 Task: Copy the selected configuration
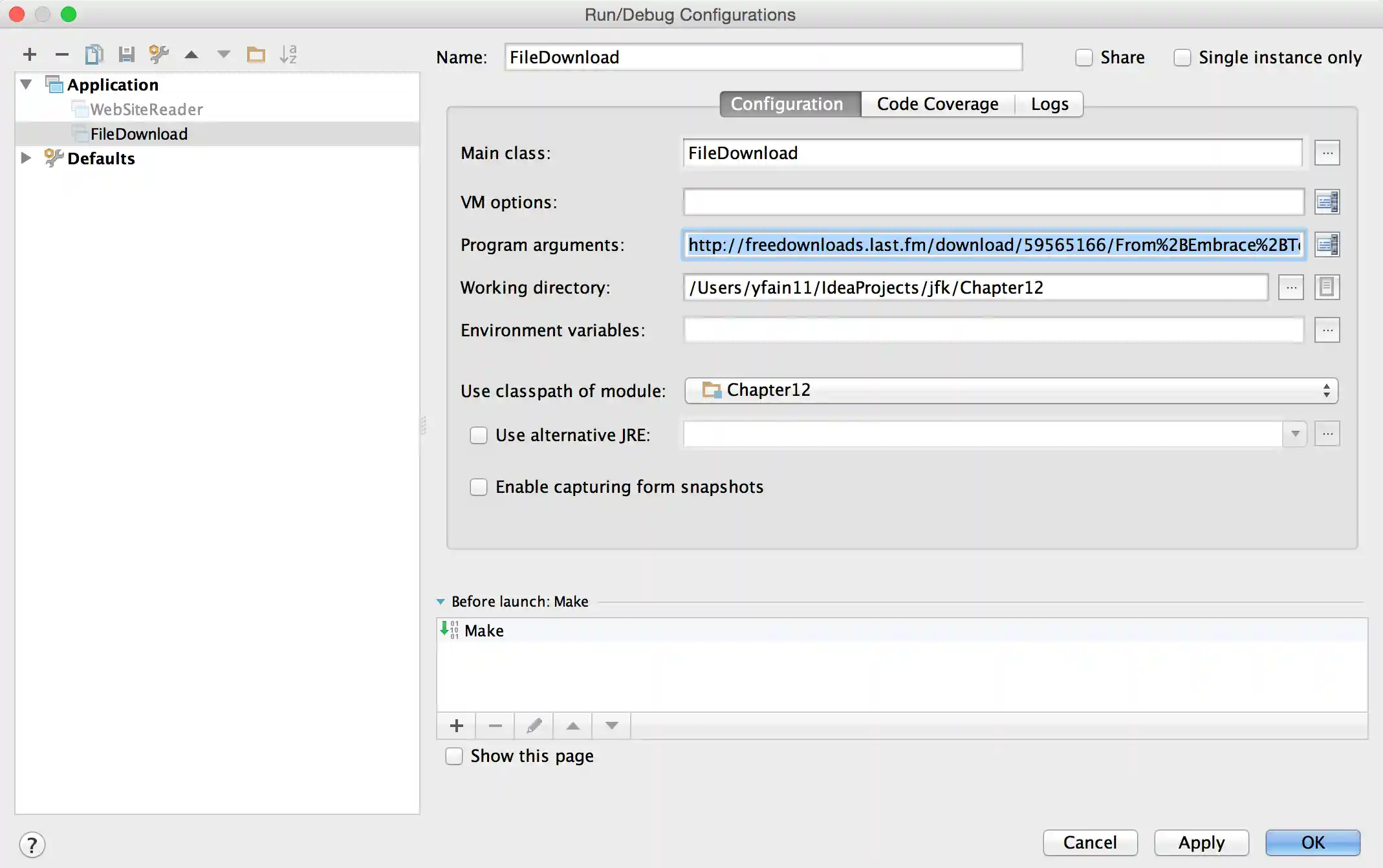tap(94, 55)
